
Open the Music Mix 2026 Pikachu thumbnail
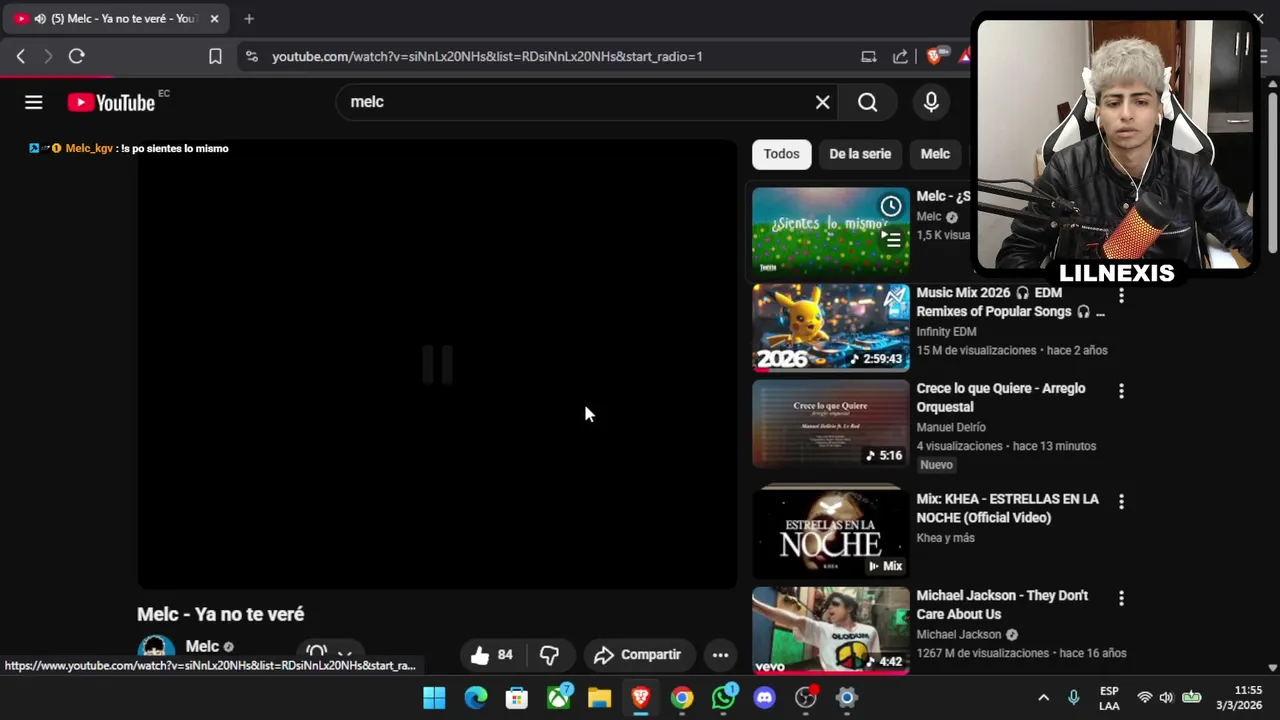[x=831, y=328]
